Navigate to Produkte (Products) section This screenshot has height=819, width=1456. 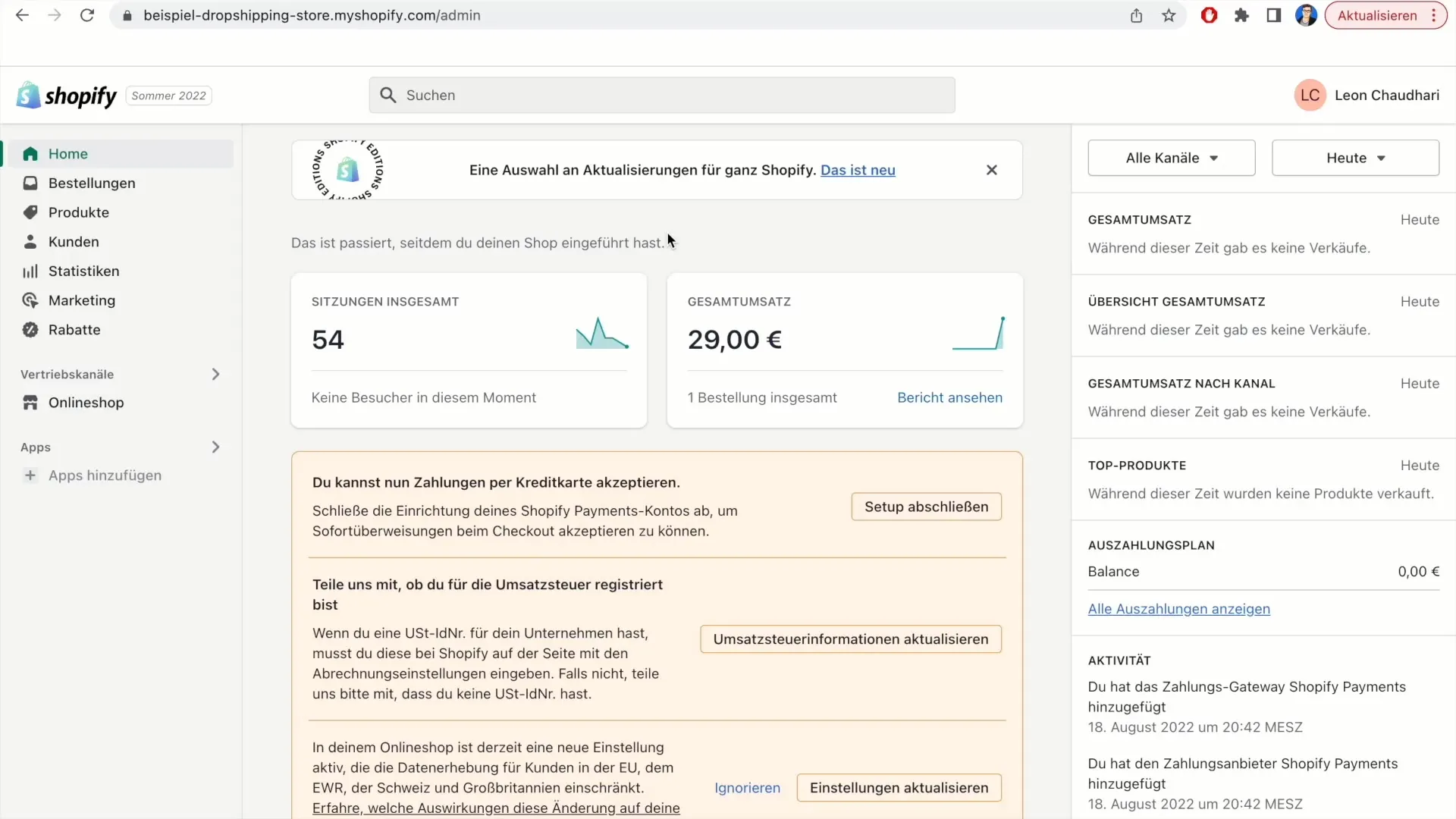(79, 212)
